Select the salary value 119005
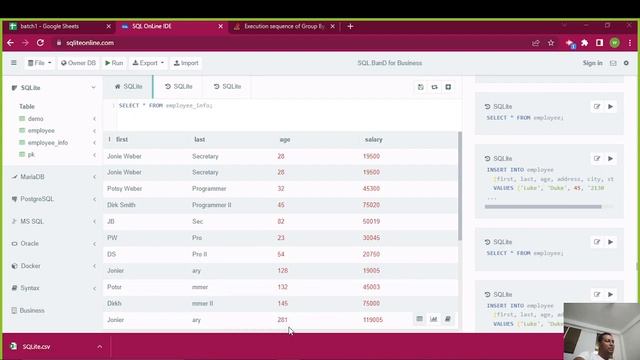Screen dimensions: 640x360 (373, 320)
